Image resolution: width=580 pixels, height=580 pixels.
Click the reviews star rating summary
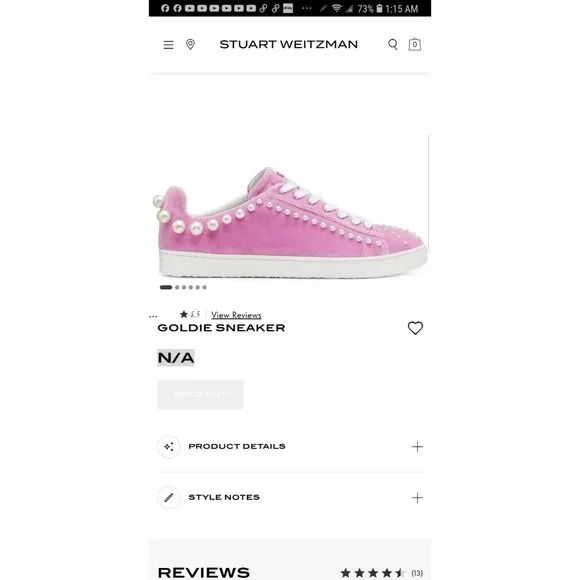click(382, 573)
